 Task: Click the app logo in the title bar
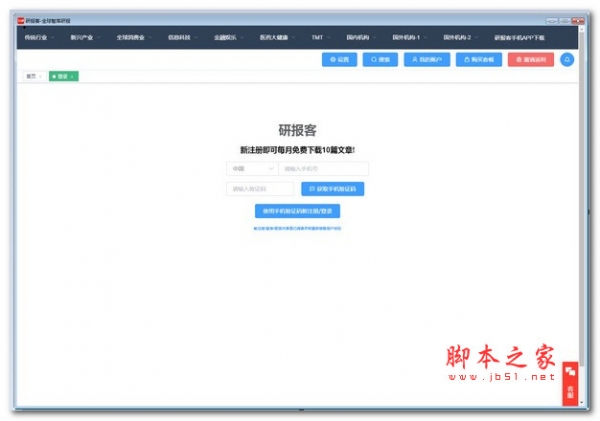(x=20, y=21)
